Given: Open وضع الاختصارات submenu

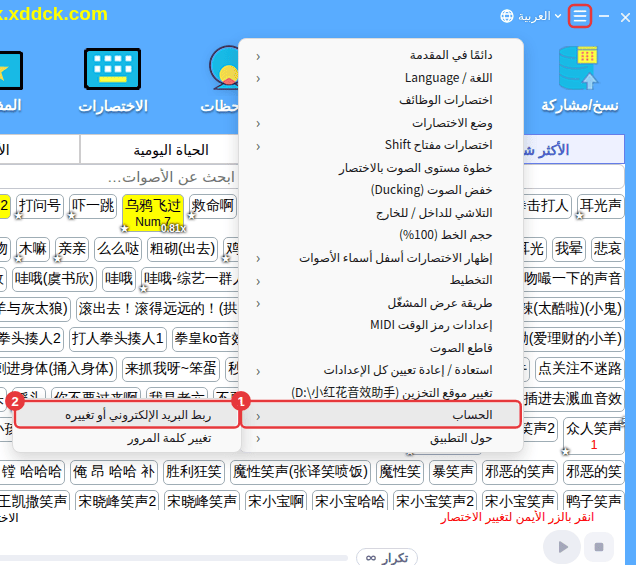Looking at the screenshot, I should [380, 123].
